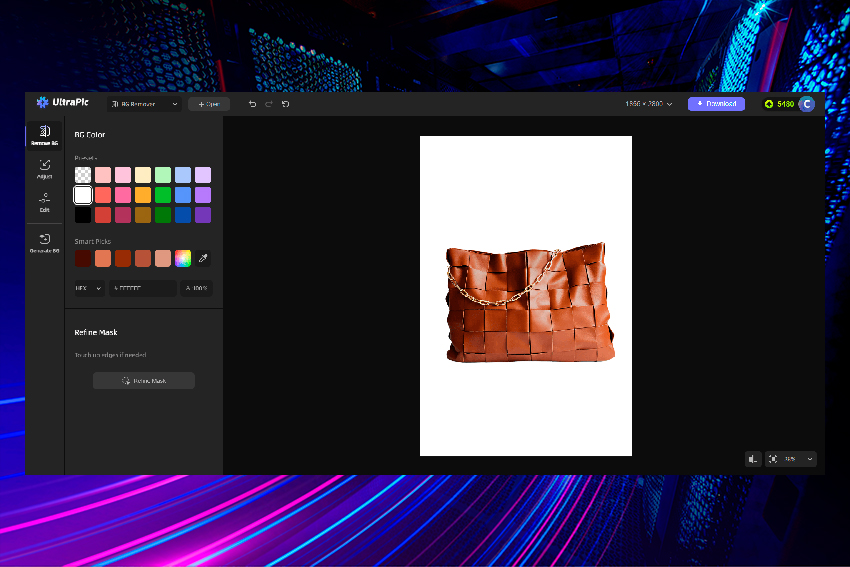850x567 pixels.
Task: Undo the last action
Action: (252, 104)
